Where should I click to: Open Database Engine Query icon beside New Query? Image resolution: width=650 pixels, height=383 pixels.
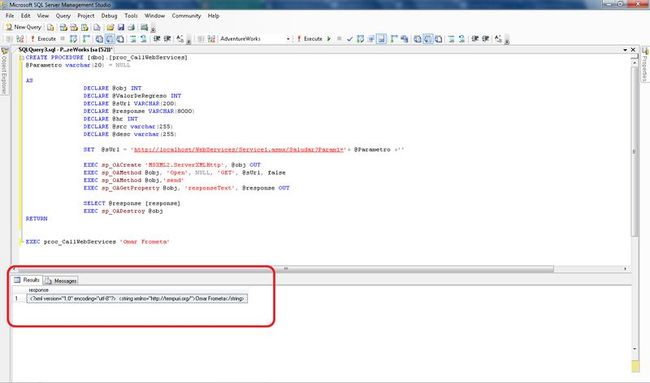51,27
